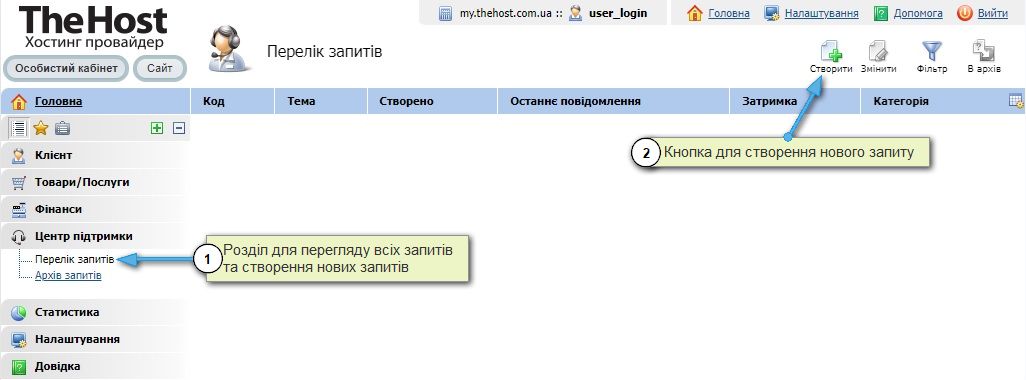
Task: Click the my.thehost.com.ua text
Action: point(505,13)
